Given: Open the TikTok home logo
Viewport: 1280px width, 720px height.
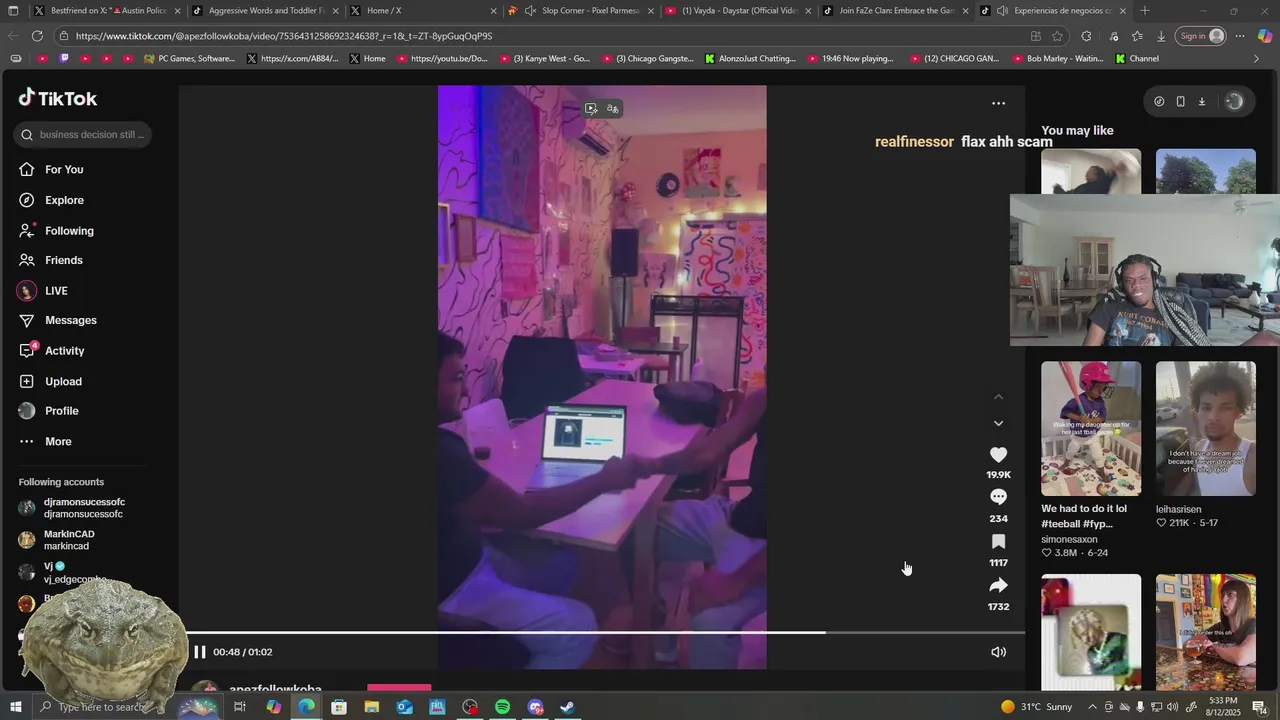Looking at the screenshot, I should 58,98.
